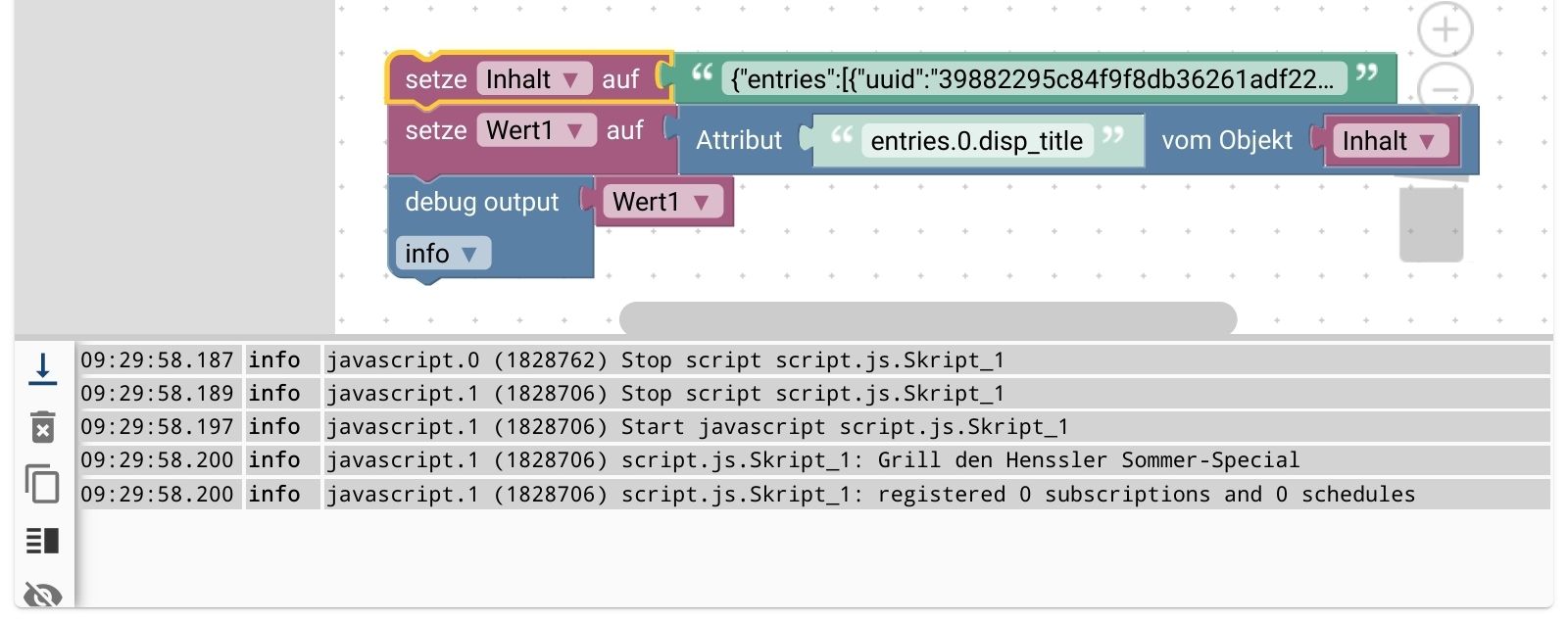Zoom in with the plus circle
The image size is (1568, 622).
tap(1445, 30)
